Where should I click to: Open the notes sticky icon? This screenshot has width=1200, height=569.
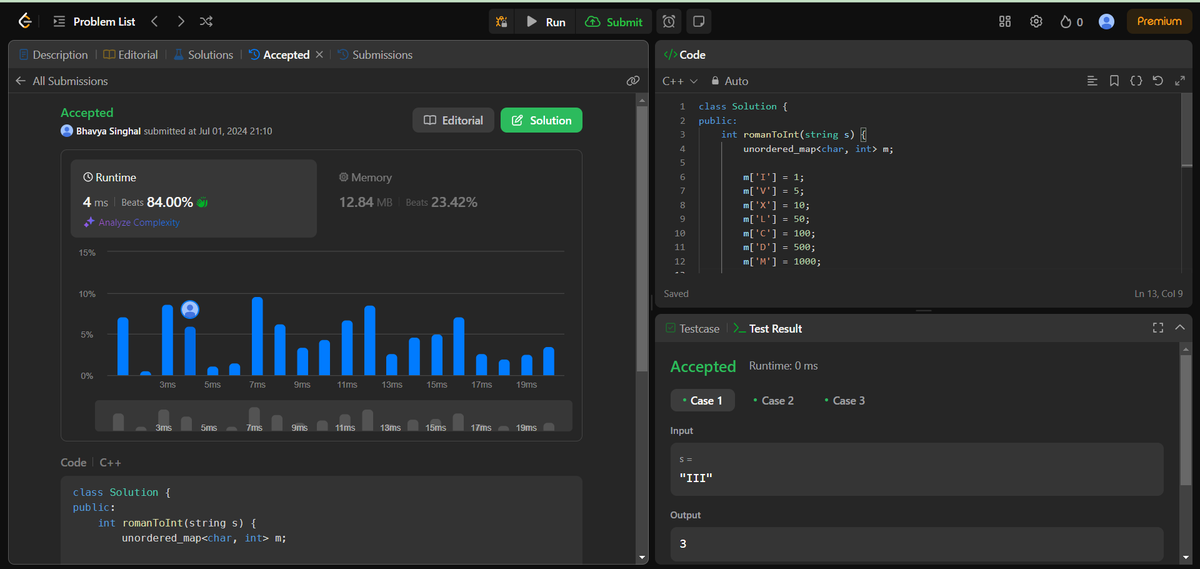coord(699,21)
